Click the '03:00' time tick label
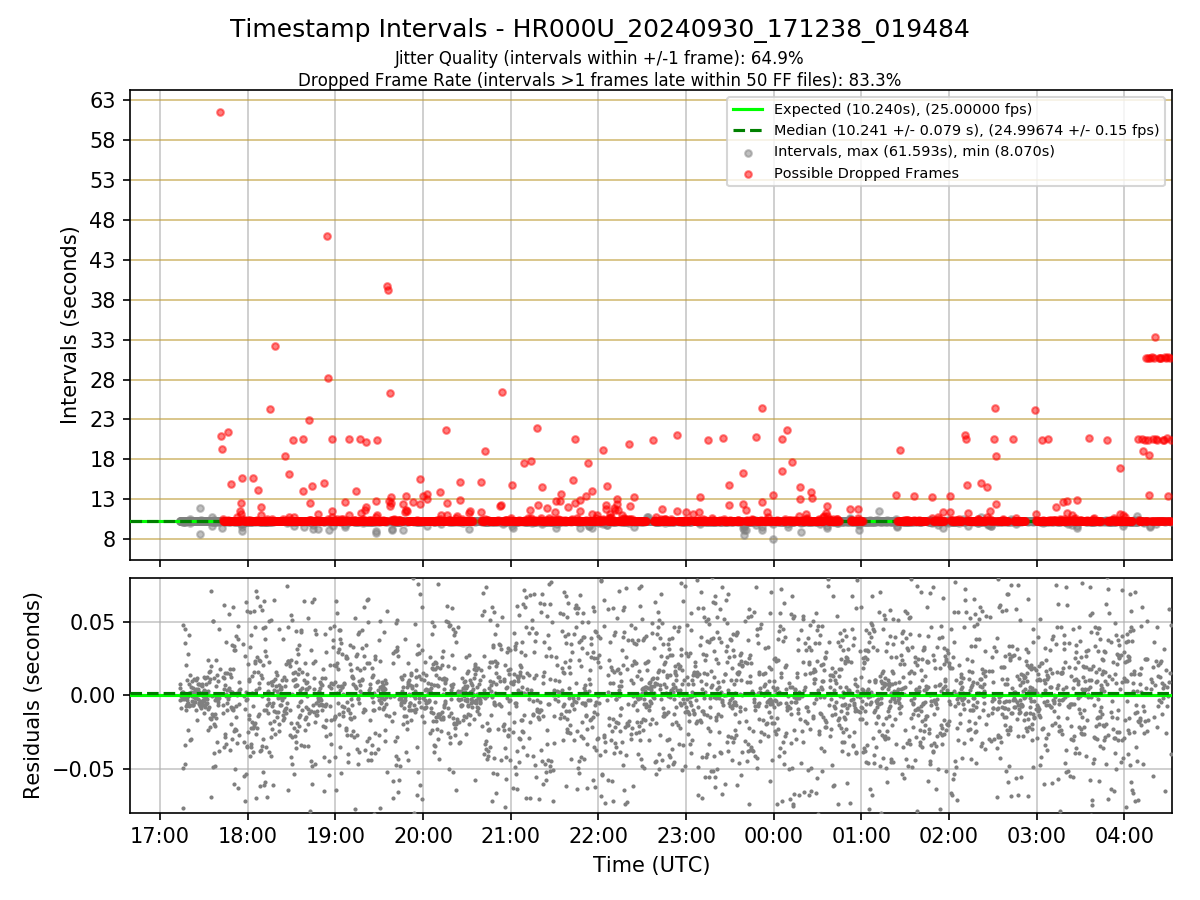1200x900 pixels. pyautogui.click(x=1037, y=835)
